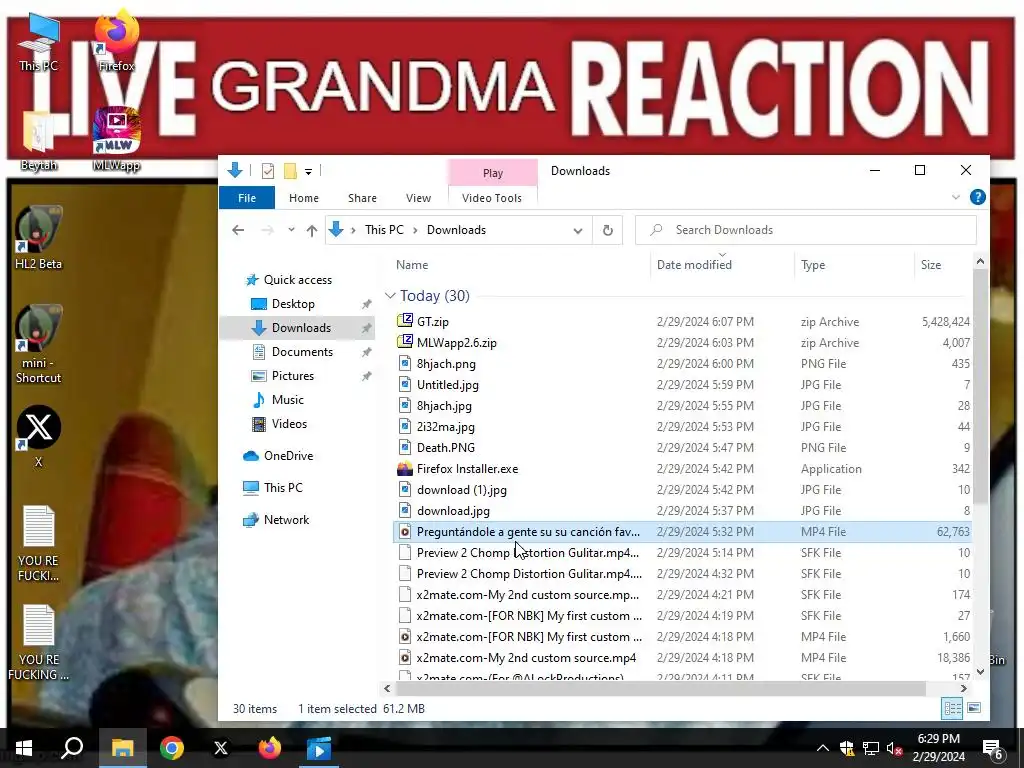Open Google Chrome from taskbar

coord(172,748)
